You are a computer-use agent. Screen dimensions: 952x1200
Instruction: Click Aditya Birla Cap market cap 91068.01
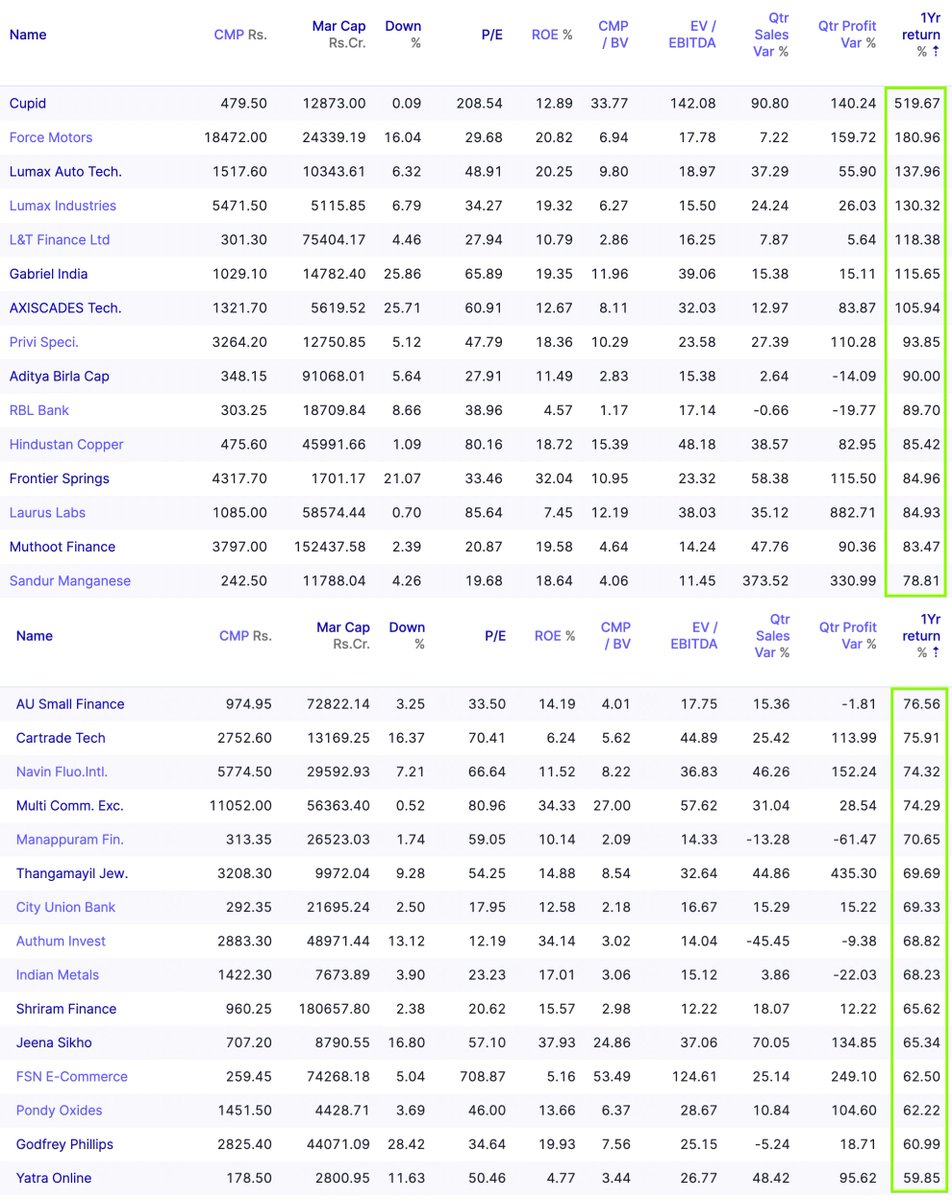[x=335, y=375]
